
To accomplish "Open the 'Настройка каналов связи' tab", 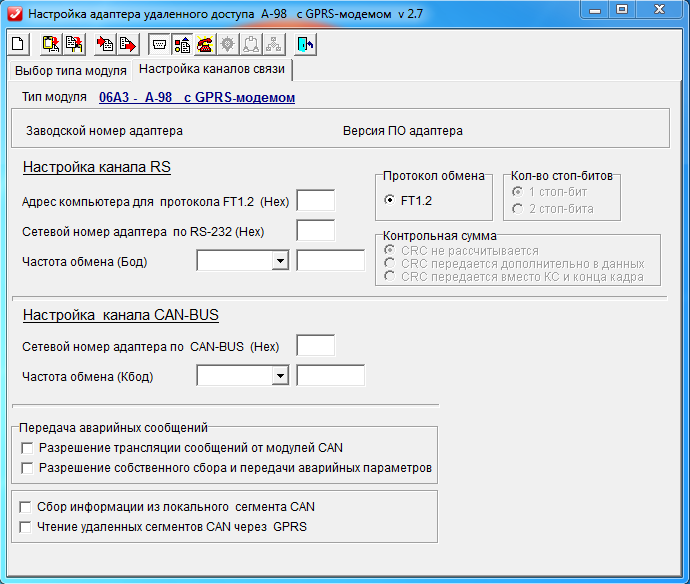I will pyautogui.click(x=211, y=70).
